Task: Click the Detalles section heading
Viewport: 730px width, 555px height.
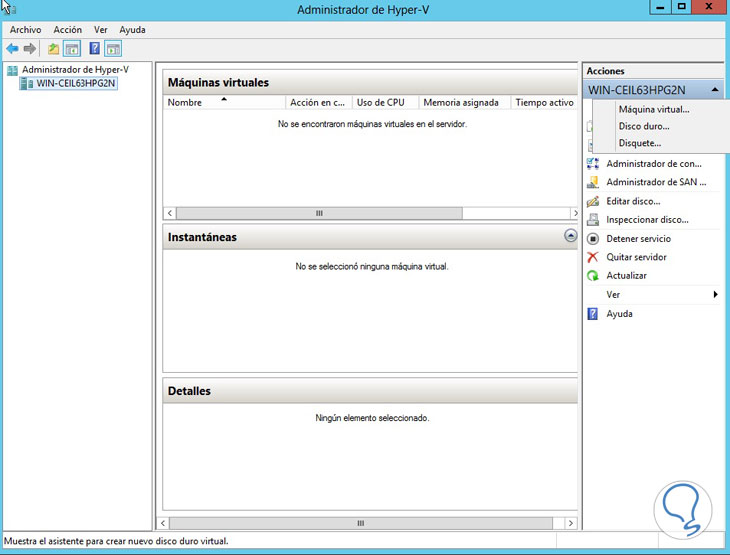Action: click(189, 391)
